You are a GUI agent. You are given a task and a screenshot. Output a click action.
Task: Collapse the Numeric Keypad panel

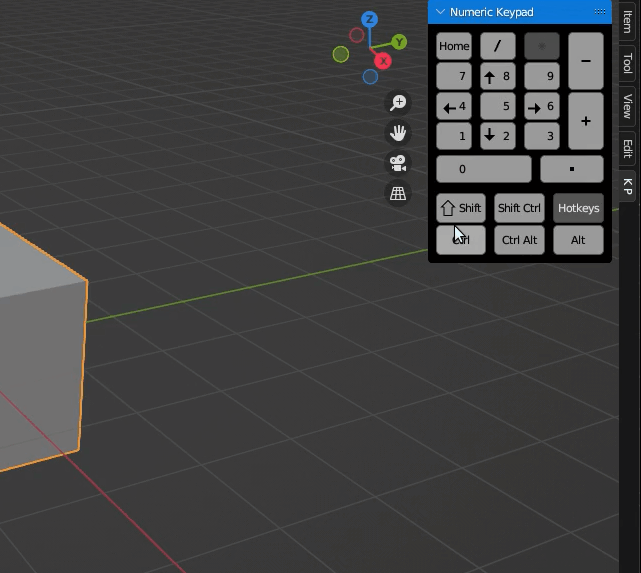440,12
